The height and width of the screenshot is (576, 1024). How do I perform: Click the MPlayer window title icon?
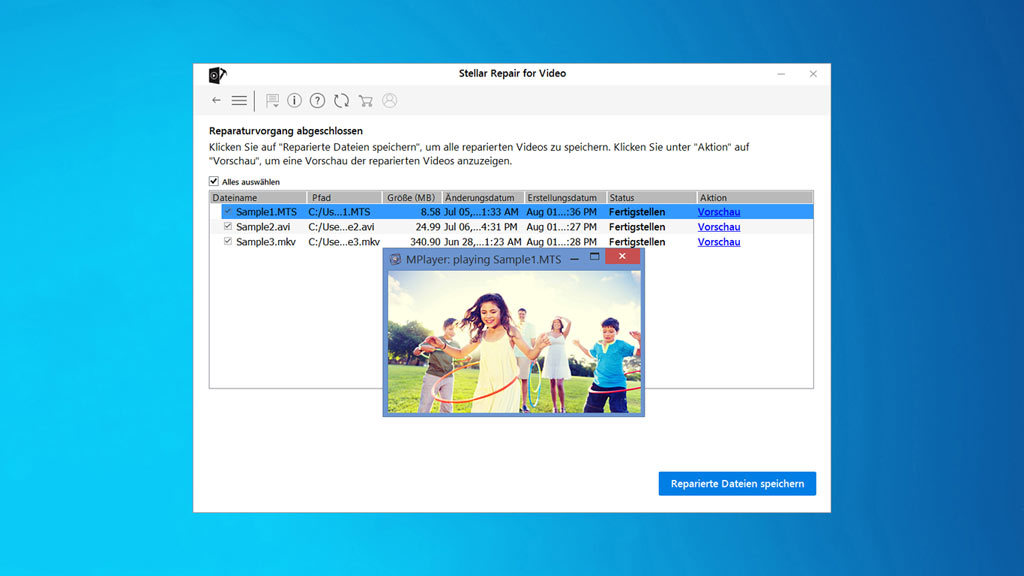click(395, 259)
